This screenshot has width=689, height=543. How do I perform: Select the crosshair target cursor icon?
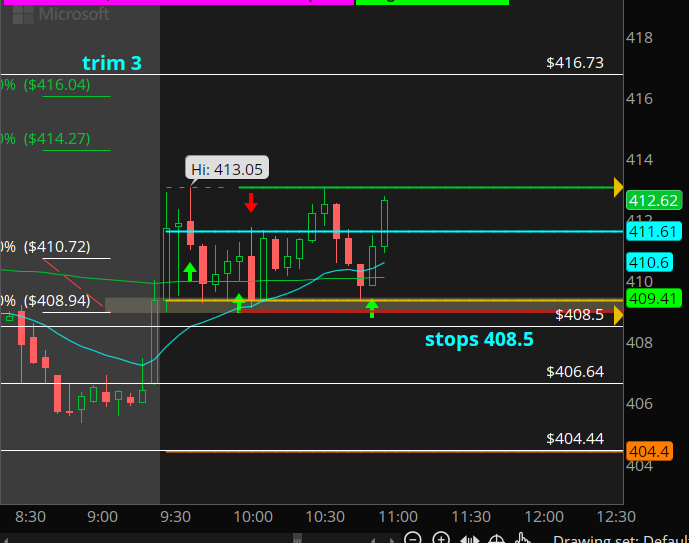(x=496, y=539)
